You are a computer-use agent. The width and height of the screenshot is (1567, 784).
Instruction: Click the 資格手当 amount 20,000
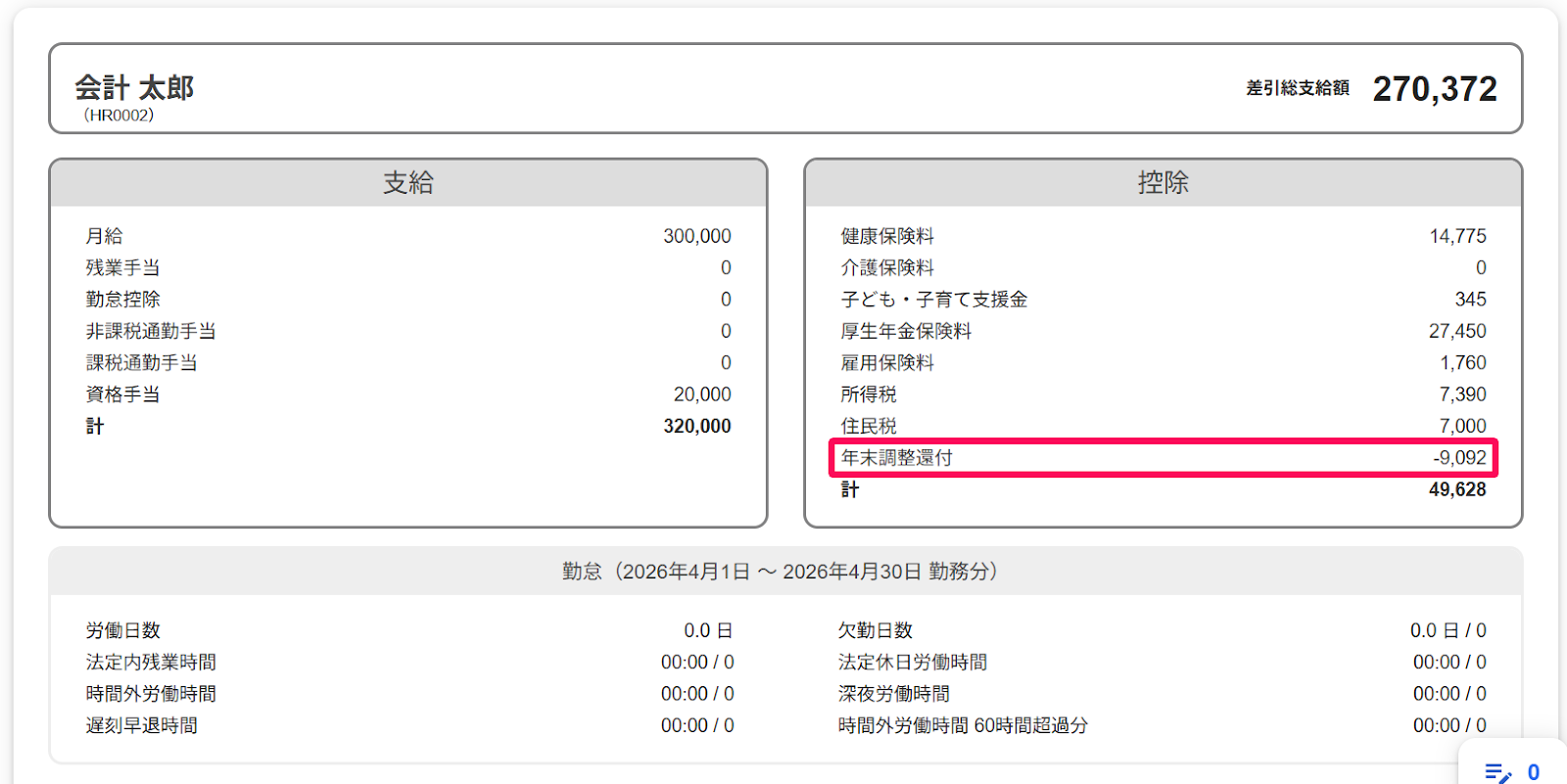[702, 393]
